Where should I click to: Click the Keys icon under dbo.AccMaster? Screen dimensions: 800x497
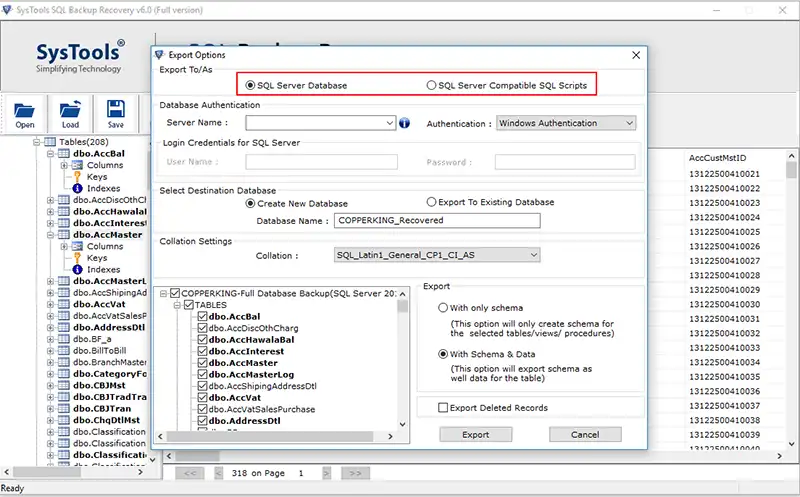coord(77,258)
